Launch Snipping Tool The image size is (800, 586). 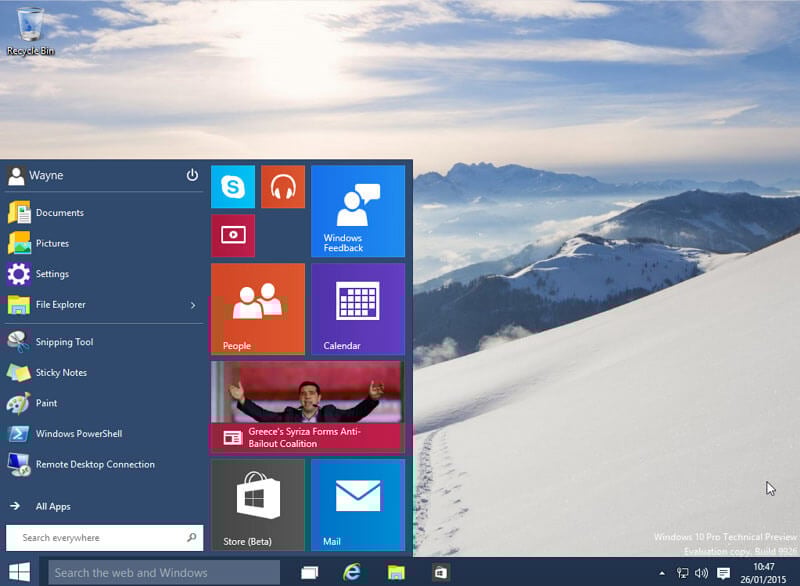[104, 342]
